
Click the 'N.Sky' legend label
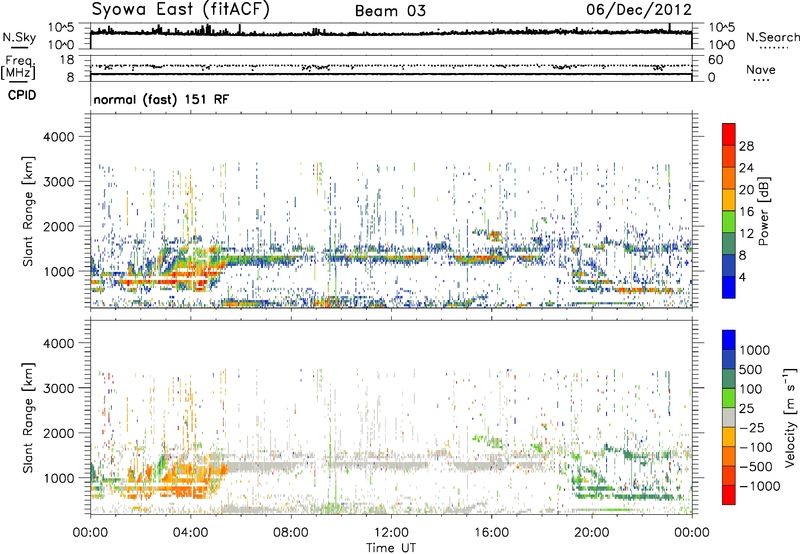[19, 37]
